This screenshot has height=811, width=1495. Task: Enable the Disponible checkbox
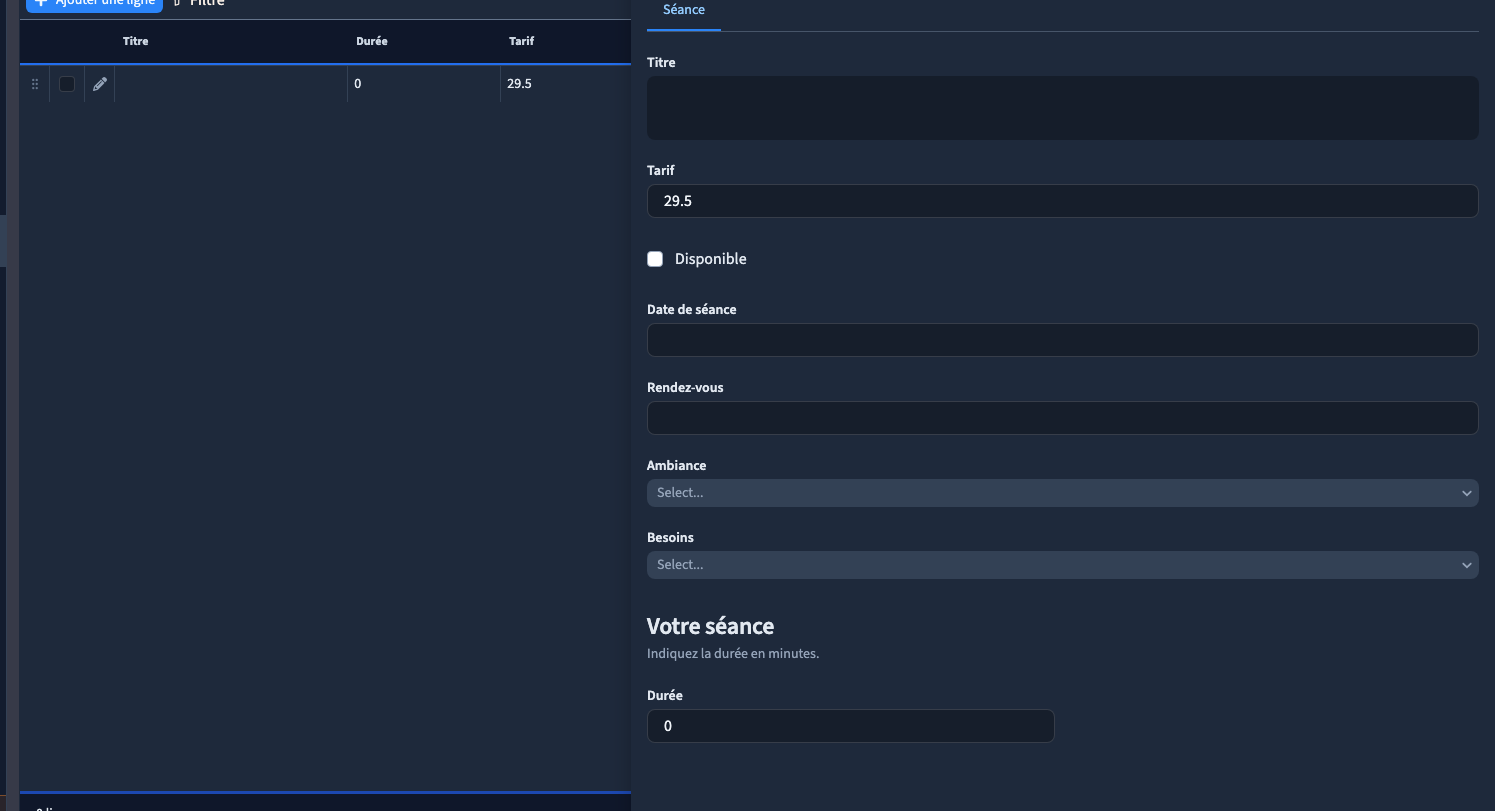[655, 259]
